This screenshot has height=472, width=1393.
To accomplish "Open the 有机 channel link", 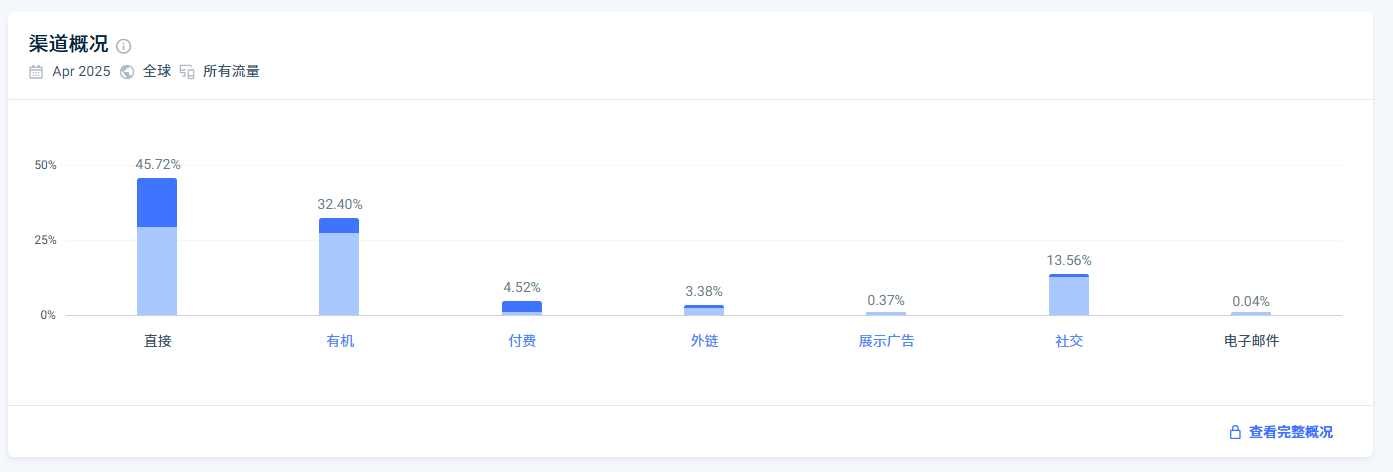I will [340, 341].
